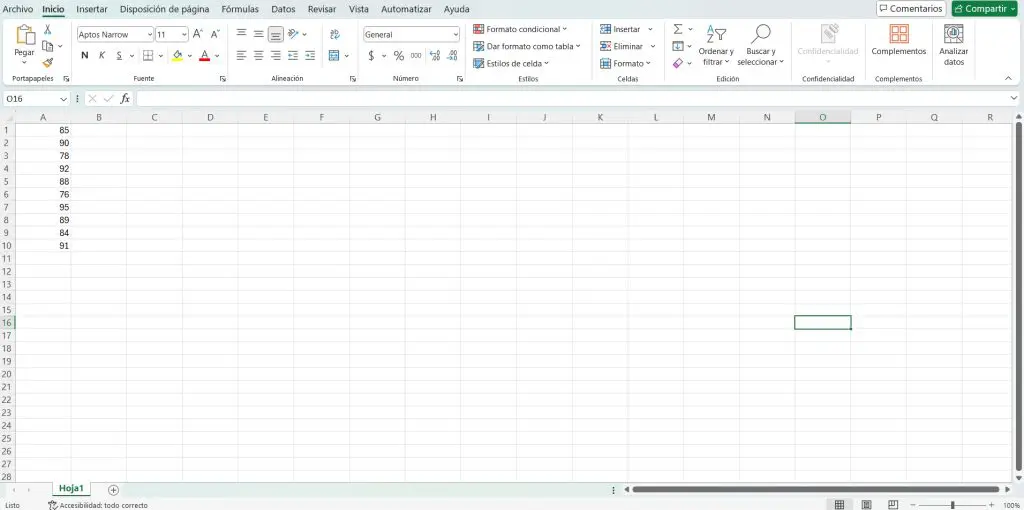1024x510 pixels.
Task: Open the font size dropdown showing 11
Action: (x=184, y=35)
